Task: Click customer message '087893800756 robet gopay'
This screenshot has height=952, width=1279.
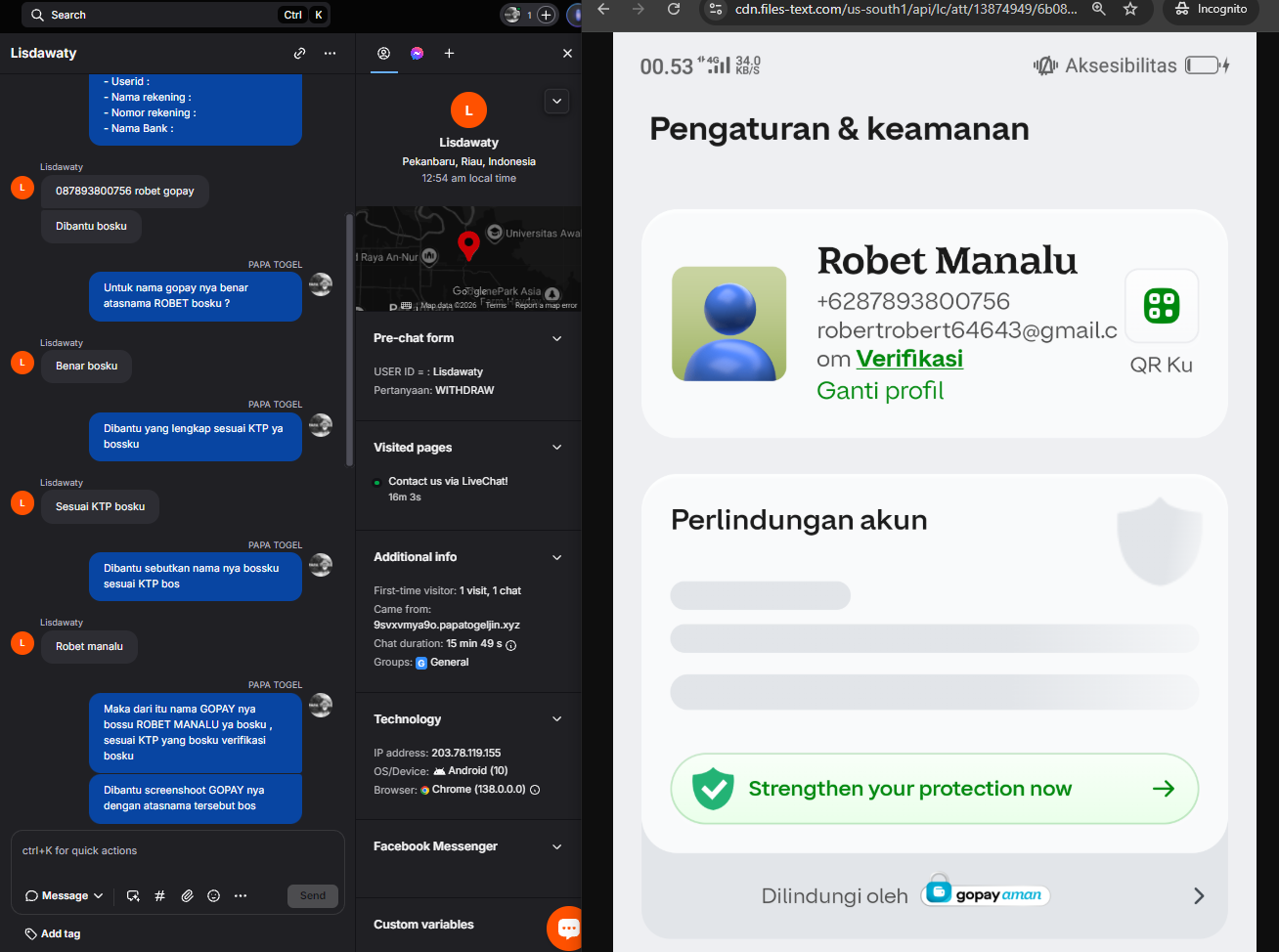Action: 125,192
